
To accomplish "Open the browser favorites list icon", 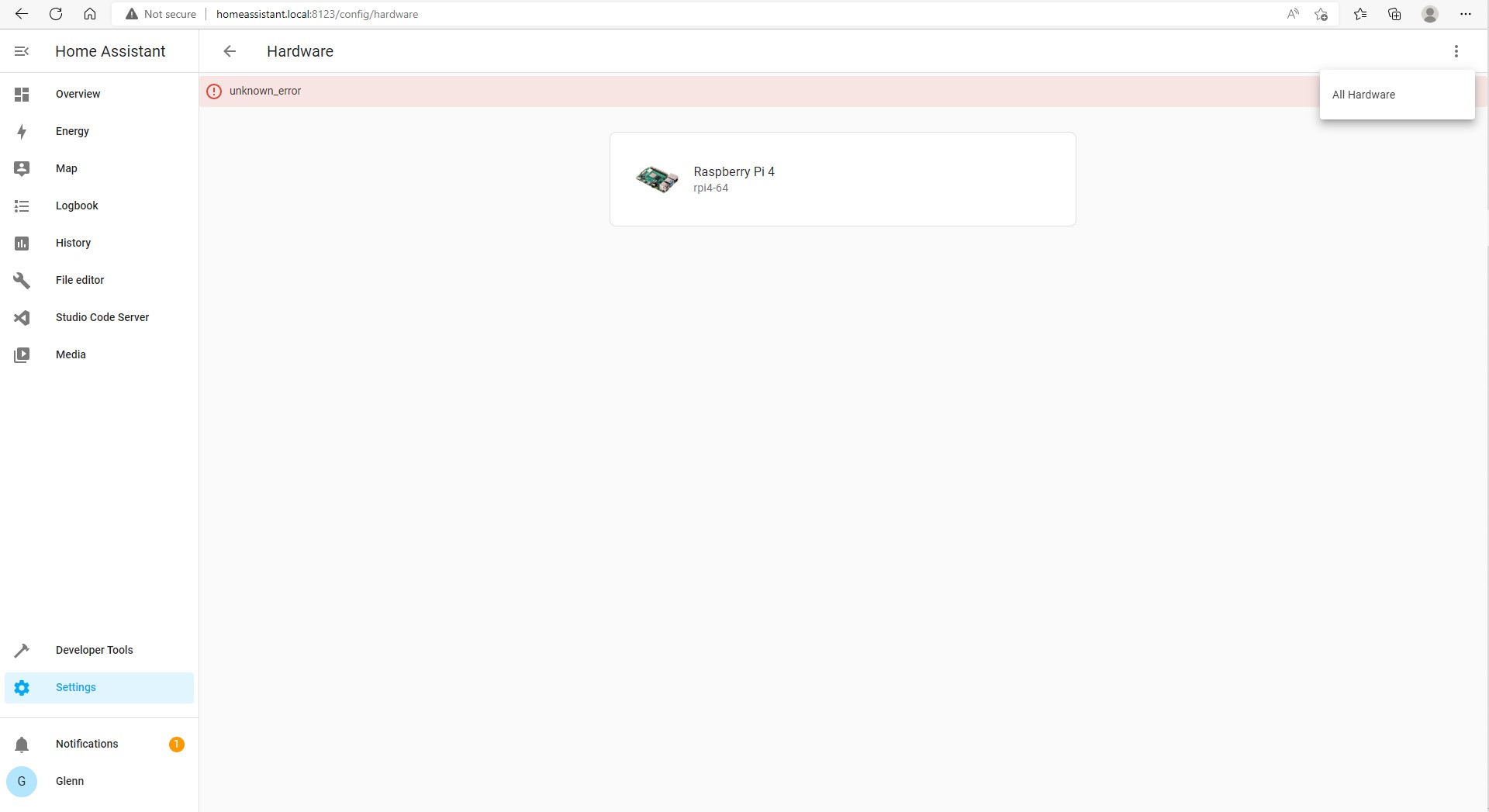I will click(x=1360, y=14).
